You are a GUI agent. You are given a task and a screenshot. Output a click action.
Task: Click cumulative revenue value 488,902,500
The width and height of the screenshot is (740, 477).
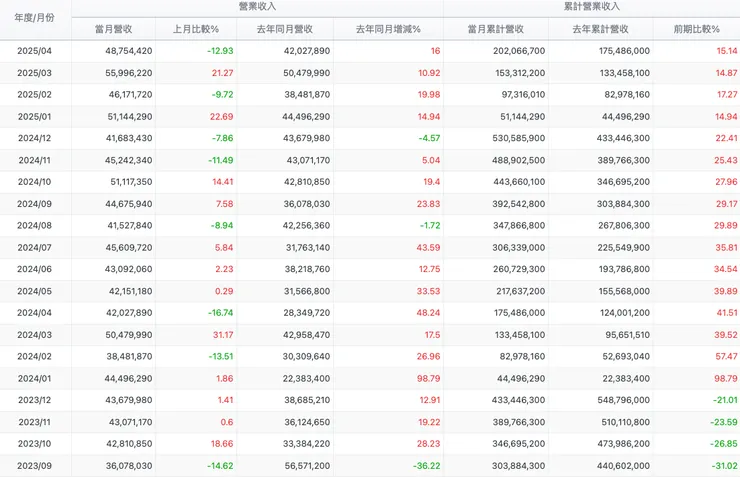coord(519,160)
